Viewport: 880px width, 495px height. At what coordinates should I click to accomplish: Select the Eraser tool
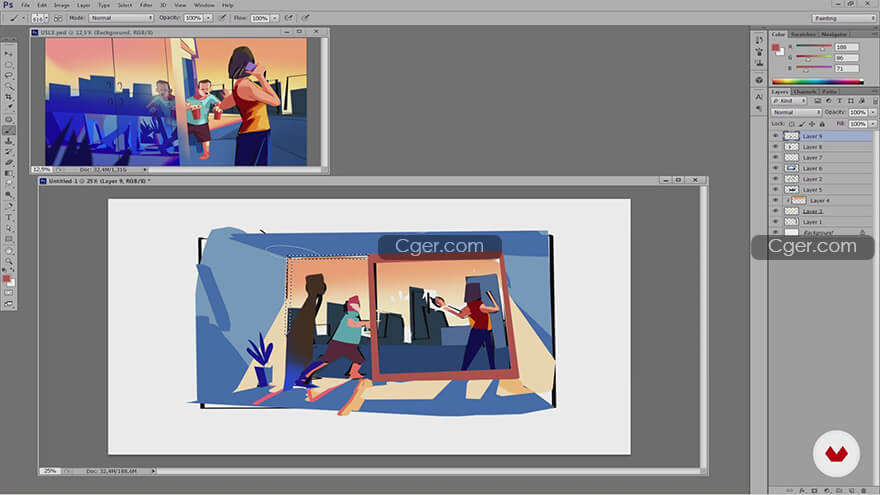pos(8,163)
